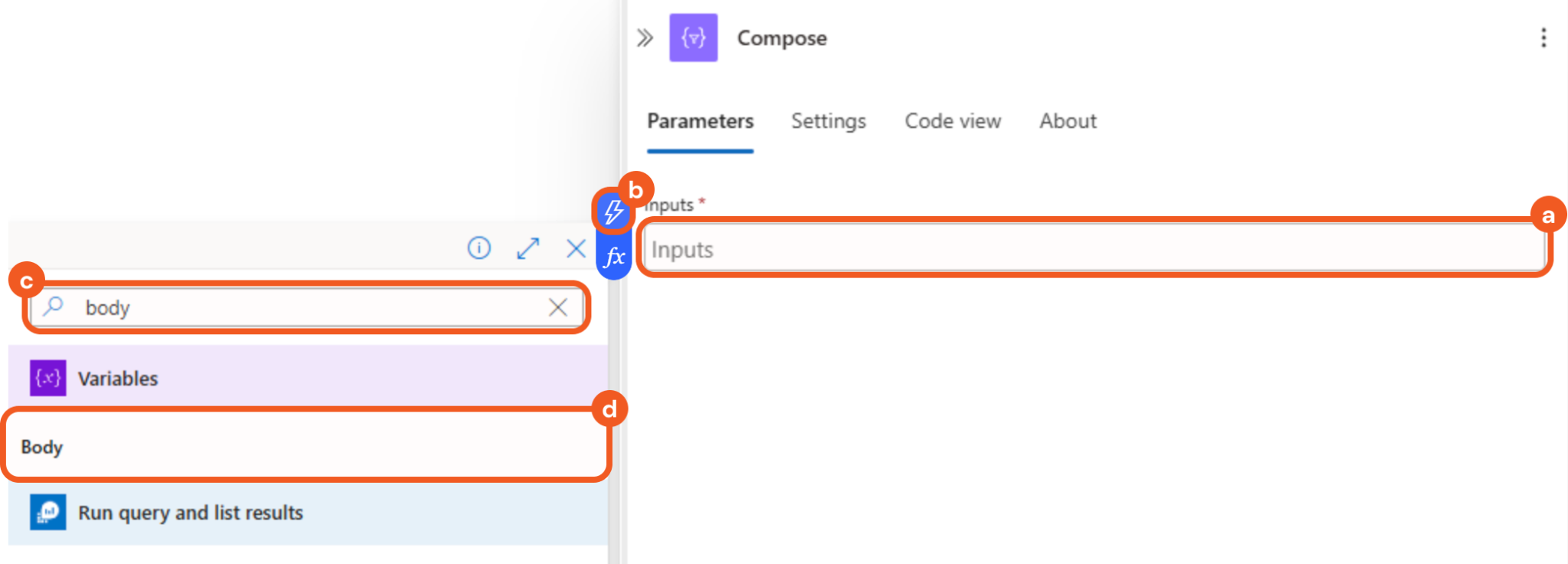Screen dimensions: 1568x564
Task: Click the purple Compose action icon
Action: [x=693, y=38]
